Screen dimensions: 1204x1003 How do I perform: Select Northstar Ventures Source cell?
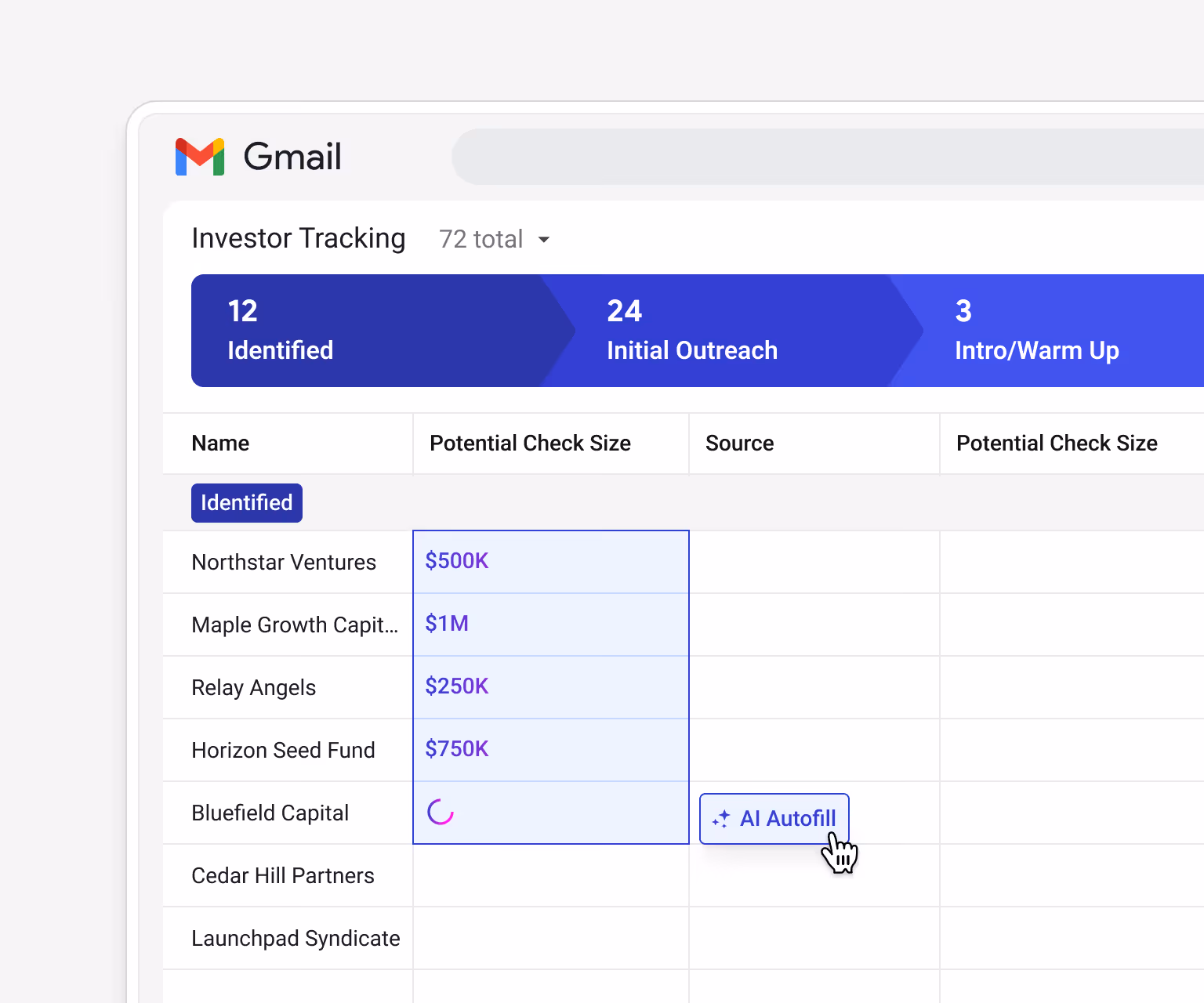point(814,563)
